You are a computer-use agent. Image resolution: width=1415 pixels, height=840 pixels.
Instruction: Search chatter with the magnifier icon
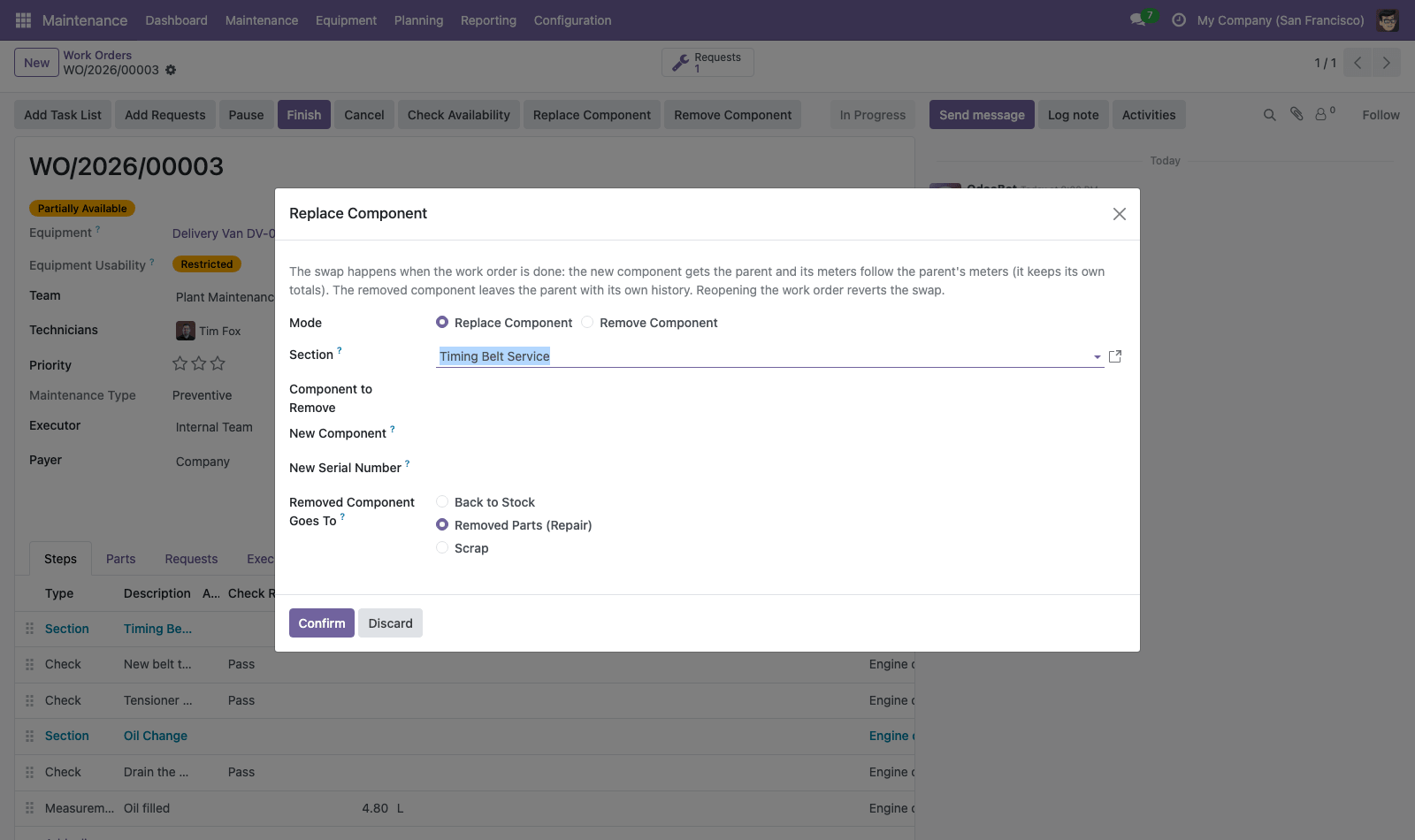click(1269, 115)
